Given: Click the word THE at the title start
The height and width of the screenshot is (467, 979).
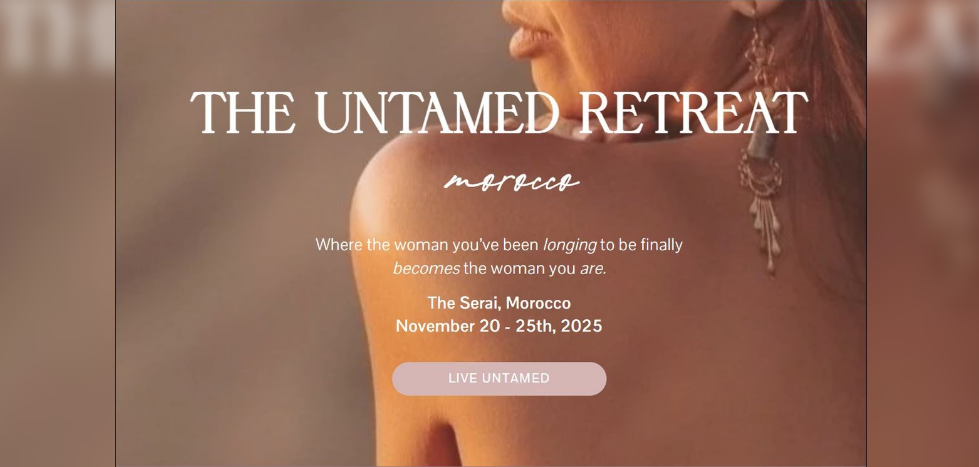Looking at the screenshot, I should (243, 113).
